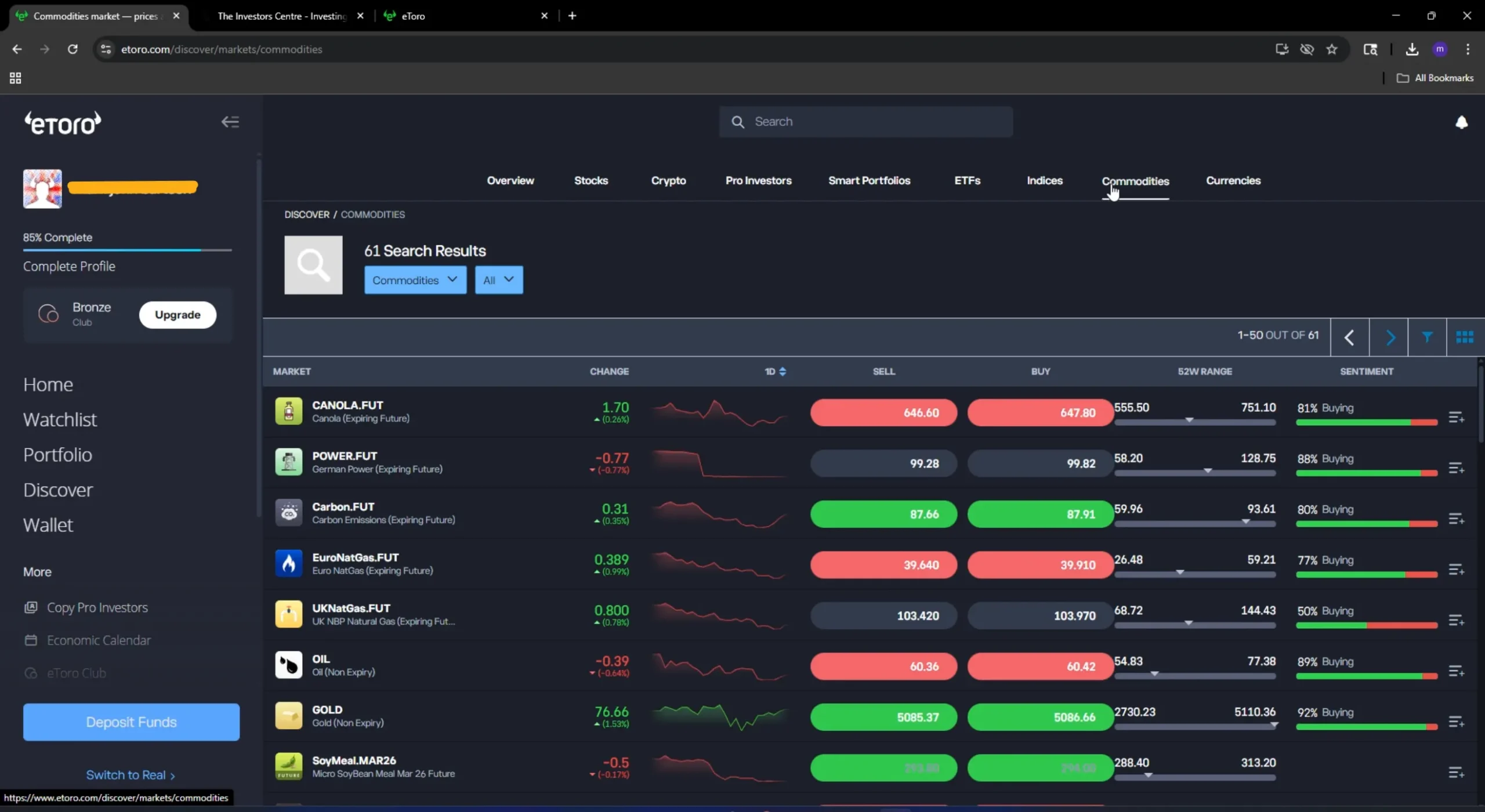The height and width of the screenshot is (812, 1485).
Task: Click the profile avatar picture
Action: (42, 188)
